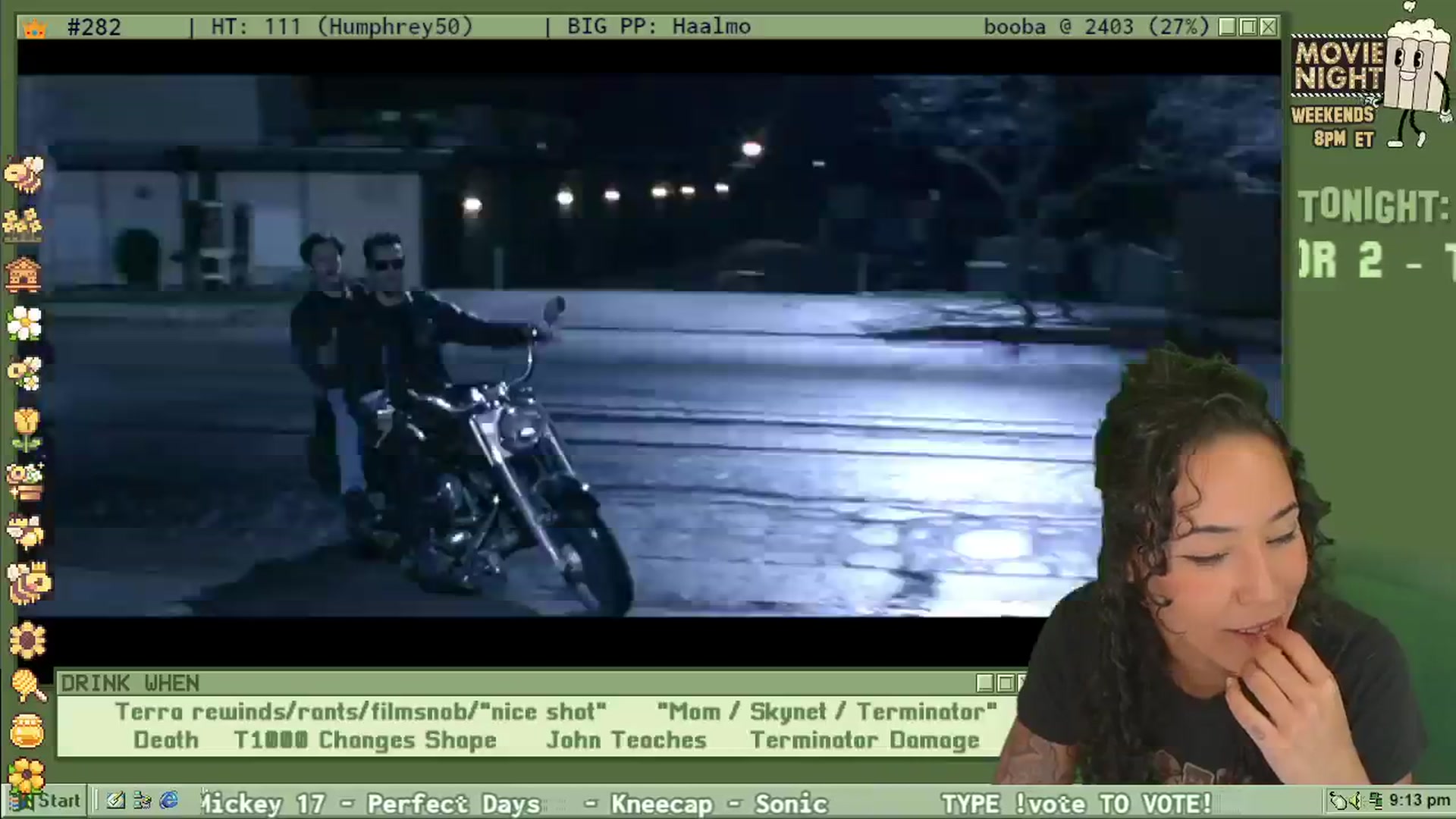Click the network computers quick launch icon
1456x819 pixels.
pyautogui.click(x=142, y=800)
